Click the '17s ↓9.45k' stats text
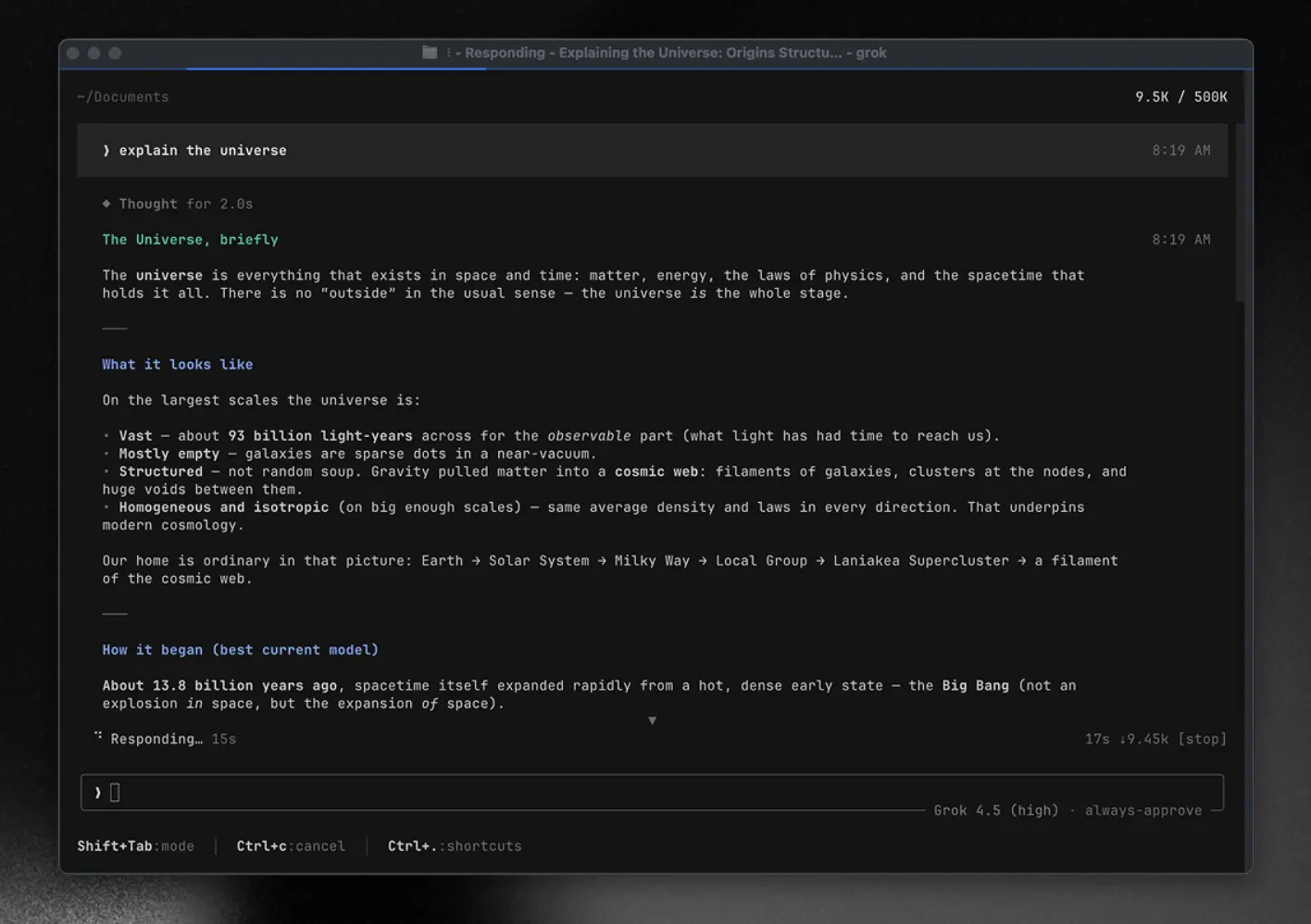Screen dimensions: 1311x924 (1127, 739)
